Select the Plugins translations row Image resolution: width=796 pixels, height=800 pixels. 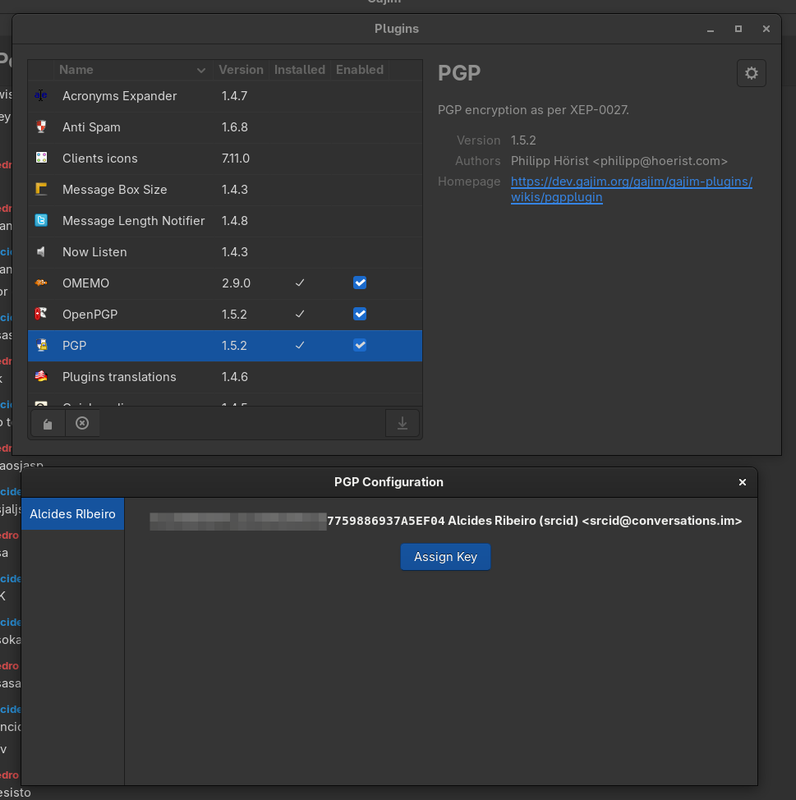(x=225, y=377)
